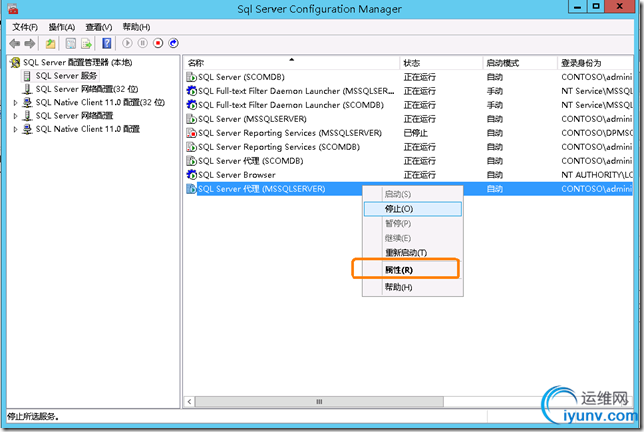
Task: Expand the SQL Native Client 11.0 配置 node
Action: [x=15, y=129]
